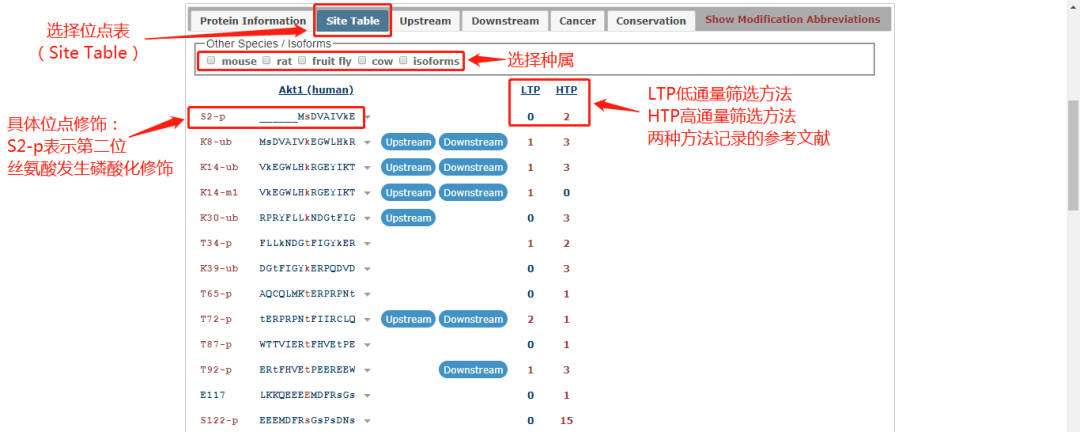Expand dropdown arrow for E117 row

click(x=367, y=395)
